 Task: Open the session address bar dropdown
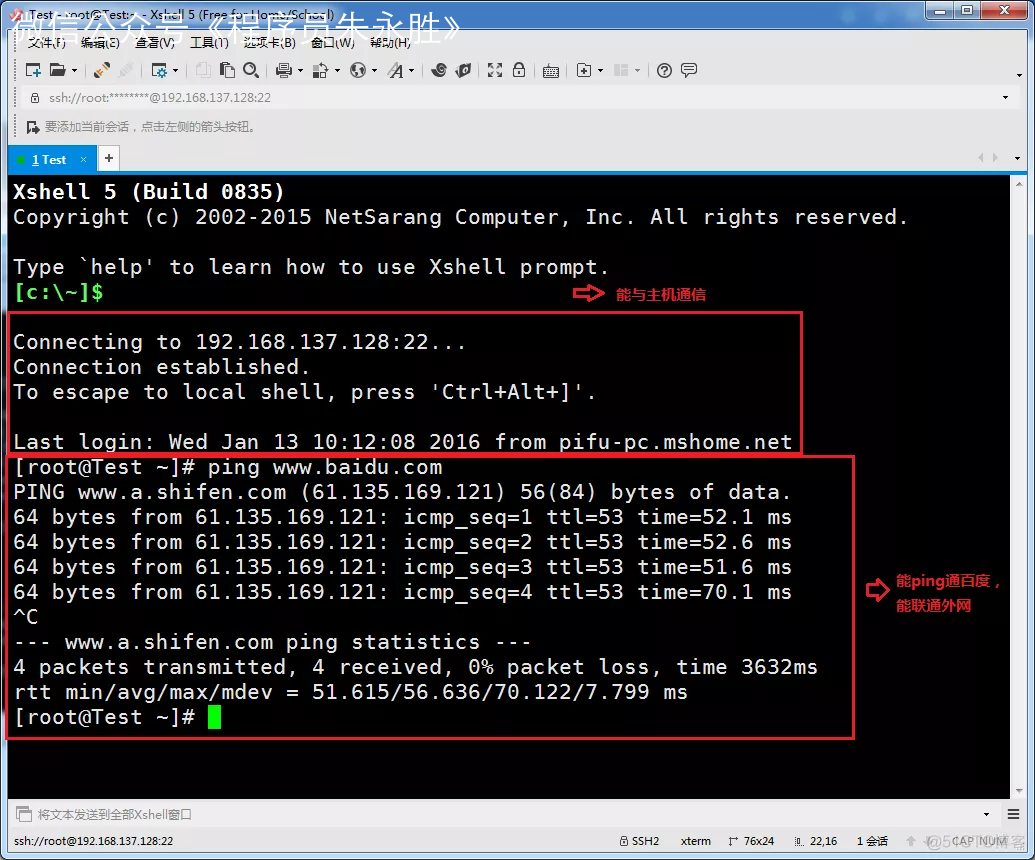click(x=1005, y=97)
